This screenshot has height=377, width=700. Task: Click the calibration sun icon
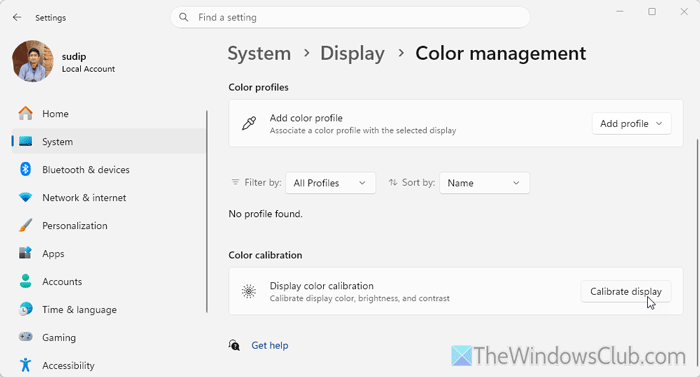tap(249, 291)
